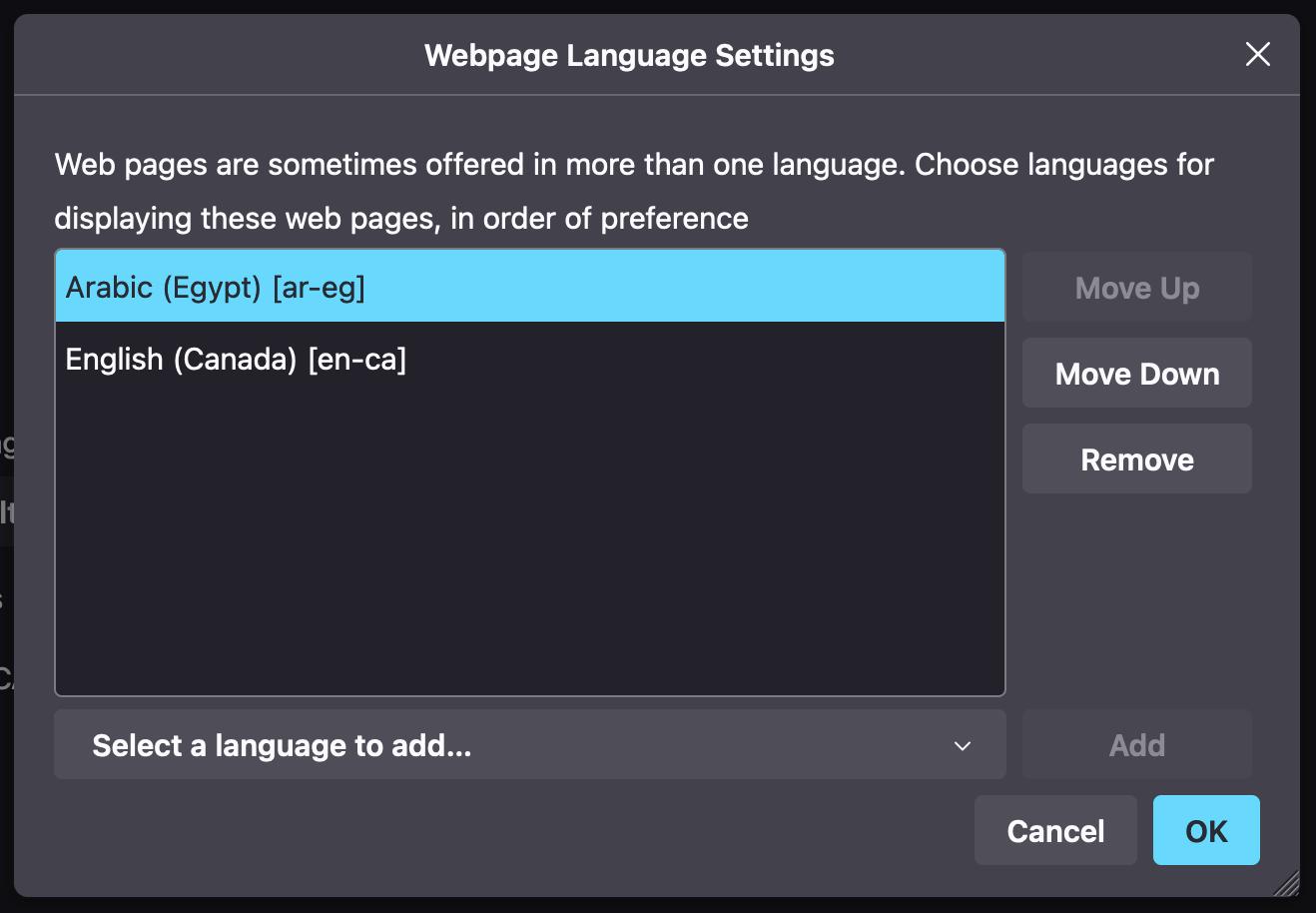Viewport: 1316px width, 913px height.
Task: Confirm changes with the OK button
Action: point(1206,830)
